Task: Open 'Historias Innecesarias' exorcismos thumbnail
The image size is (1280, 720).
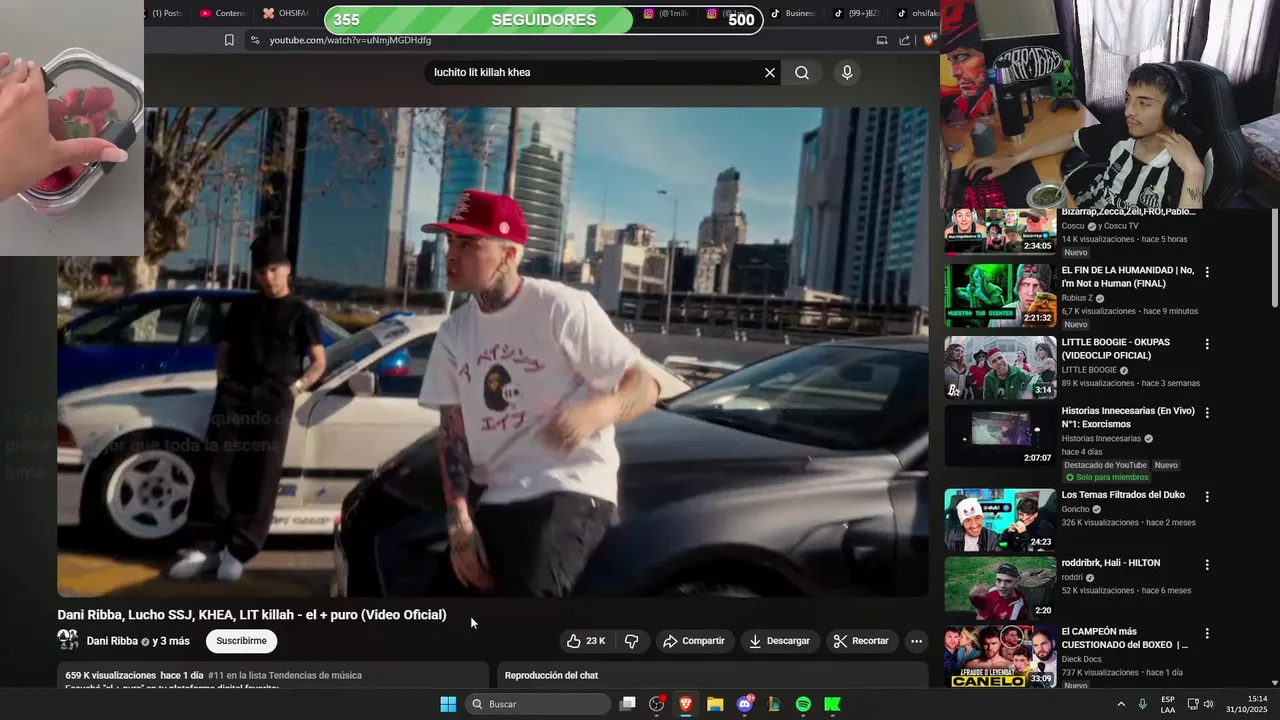Action: pyautogui.click(x=1000, y=436)
